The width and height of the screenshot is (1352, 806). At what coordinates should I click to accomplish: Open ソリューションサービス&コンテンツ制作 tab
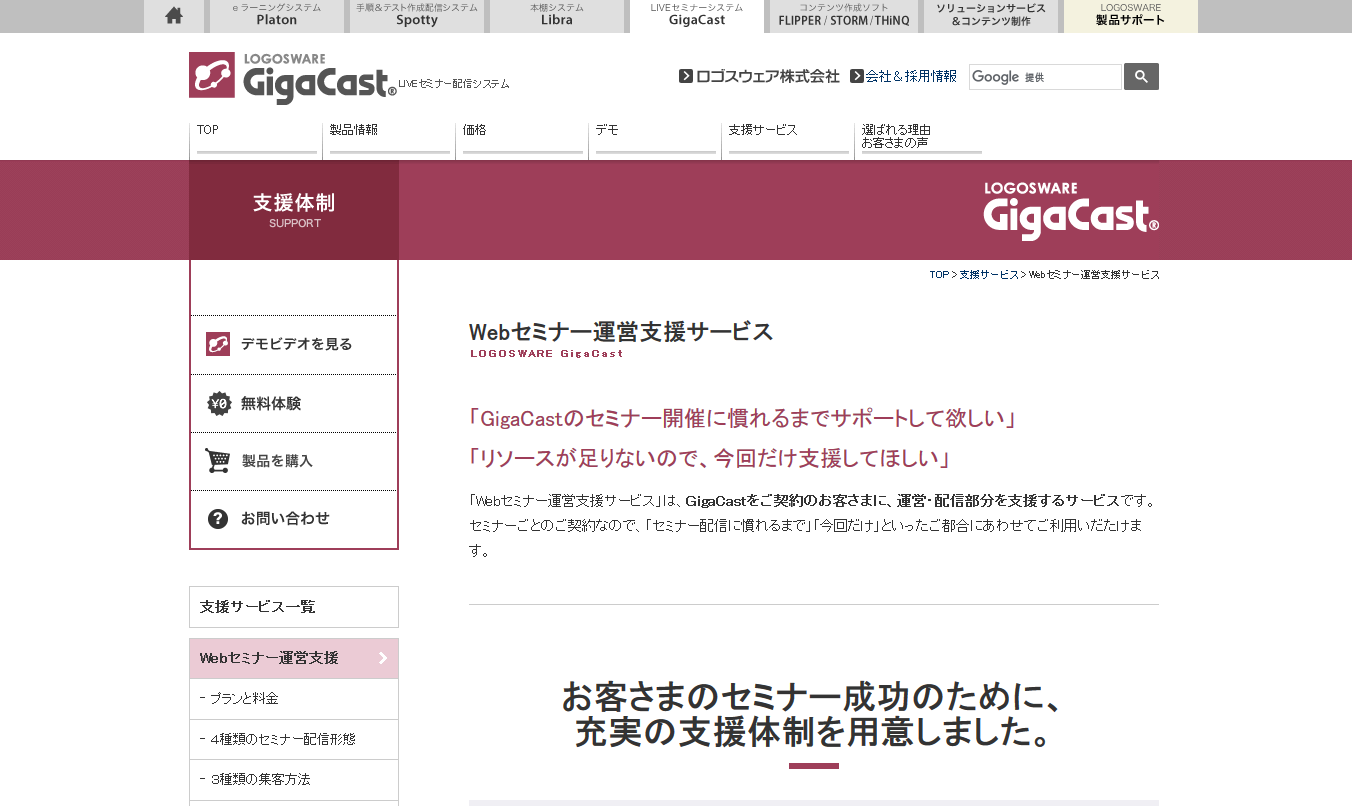coord(991,16)
